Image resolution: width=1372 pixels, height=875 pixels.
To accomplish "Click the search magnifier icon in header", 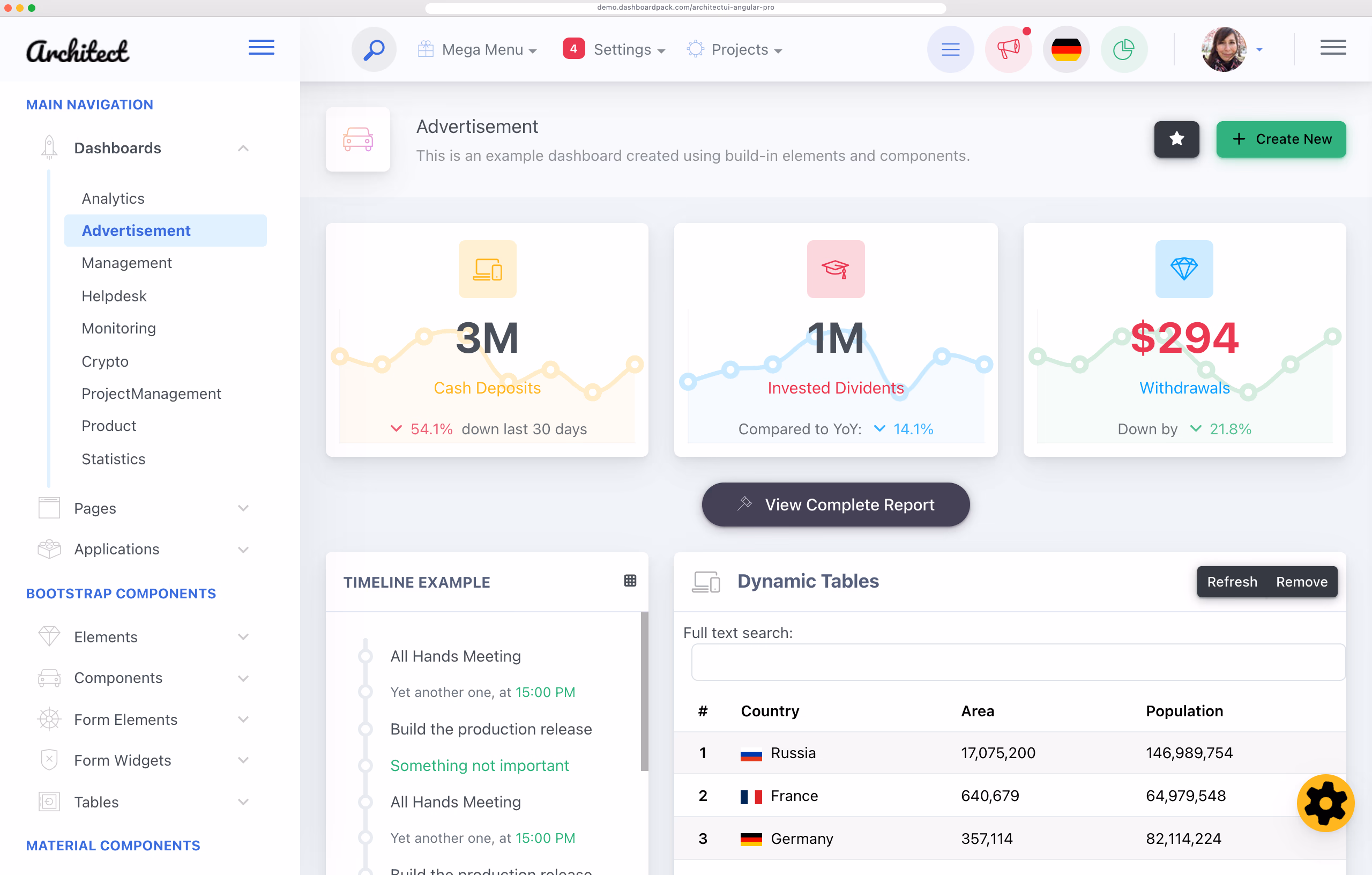I will (374, 49).
